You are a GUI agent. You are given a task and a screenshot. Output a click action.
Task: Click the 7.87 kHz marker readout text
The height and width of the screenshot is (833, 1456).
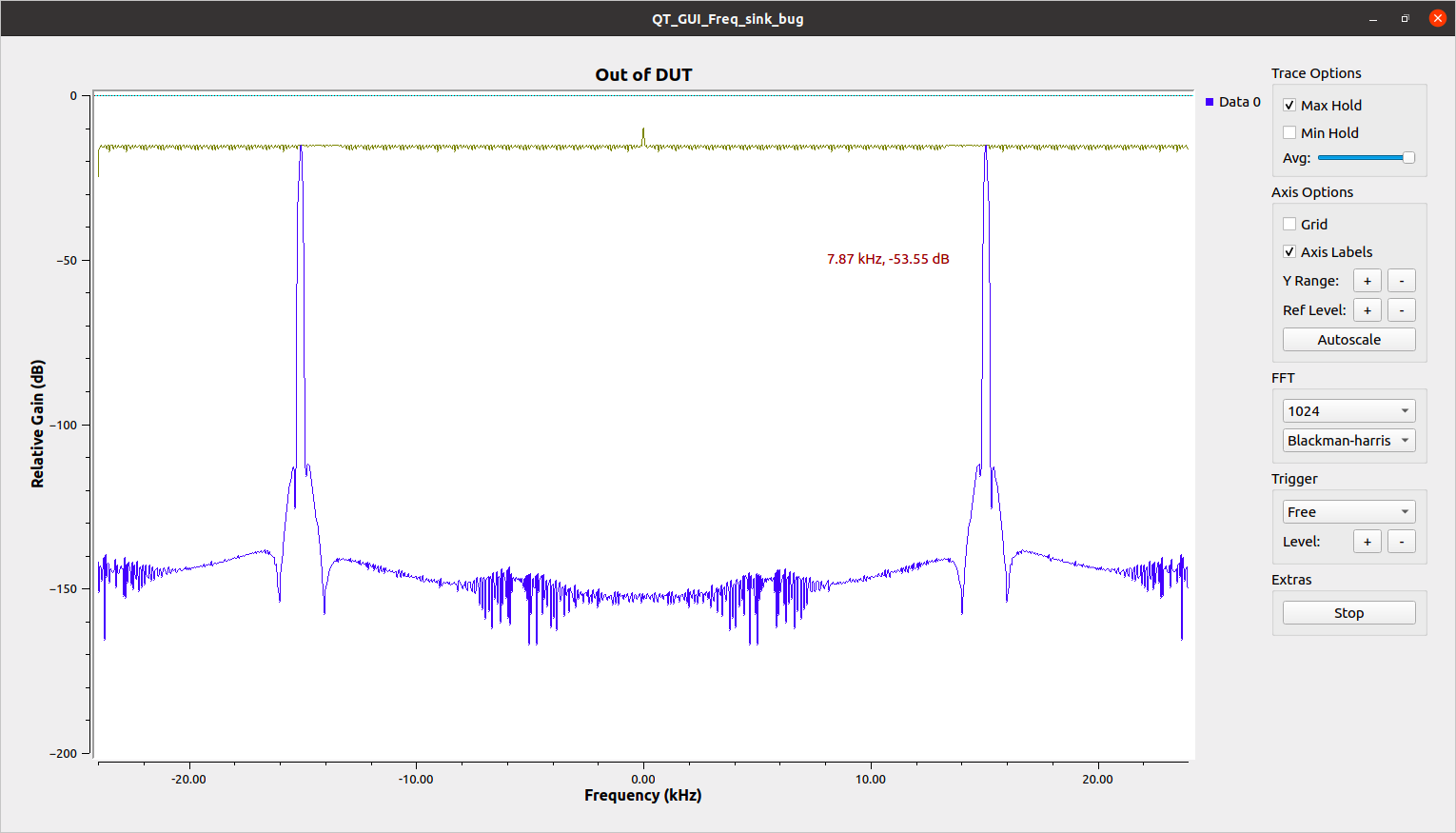[x=887, y=258]
